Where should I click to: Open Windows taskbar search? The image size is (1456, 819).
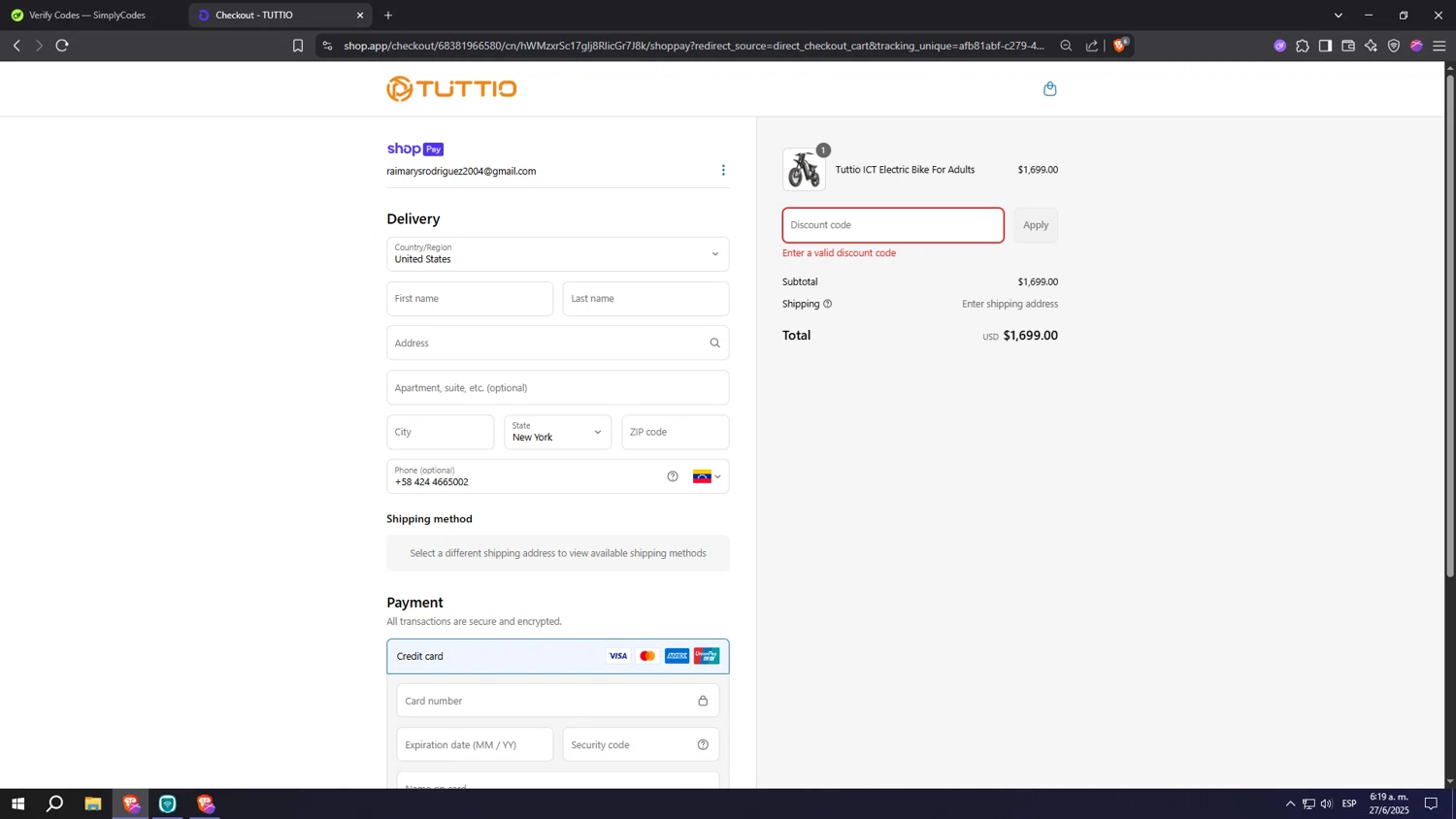tap(55, 803)
